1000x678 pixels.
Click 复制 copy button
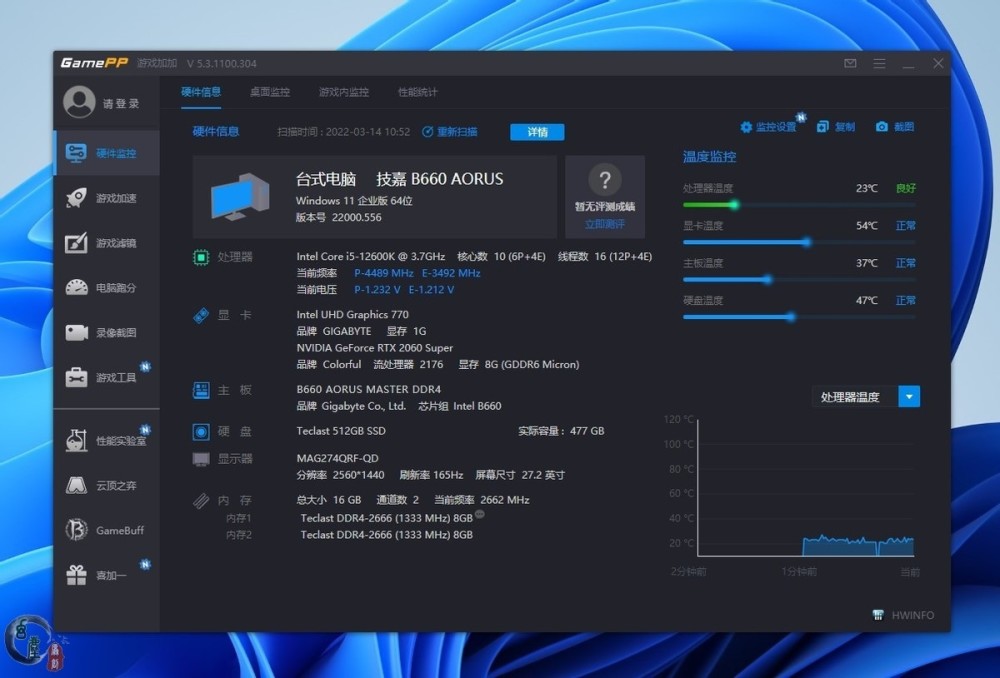point(835,127)
